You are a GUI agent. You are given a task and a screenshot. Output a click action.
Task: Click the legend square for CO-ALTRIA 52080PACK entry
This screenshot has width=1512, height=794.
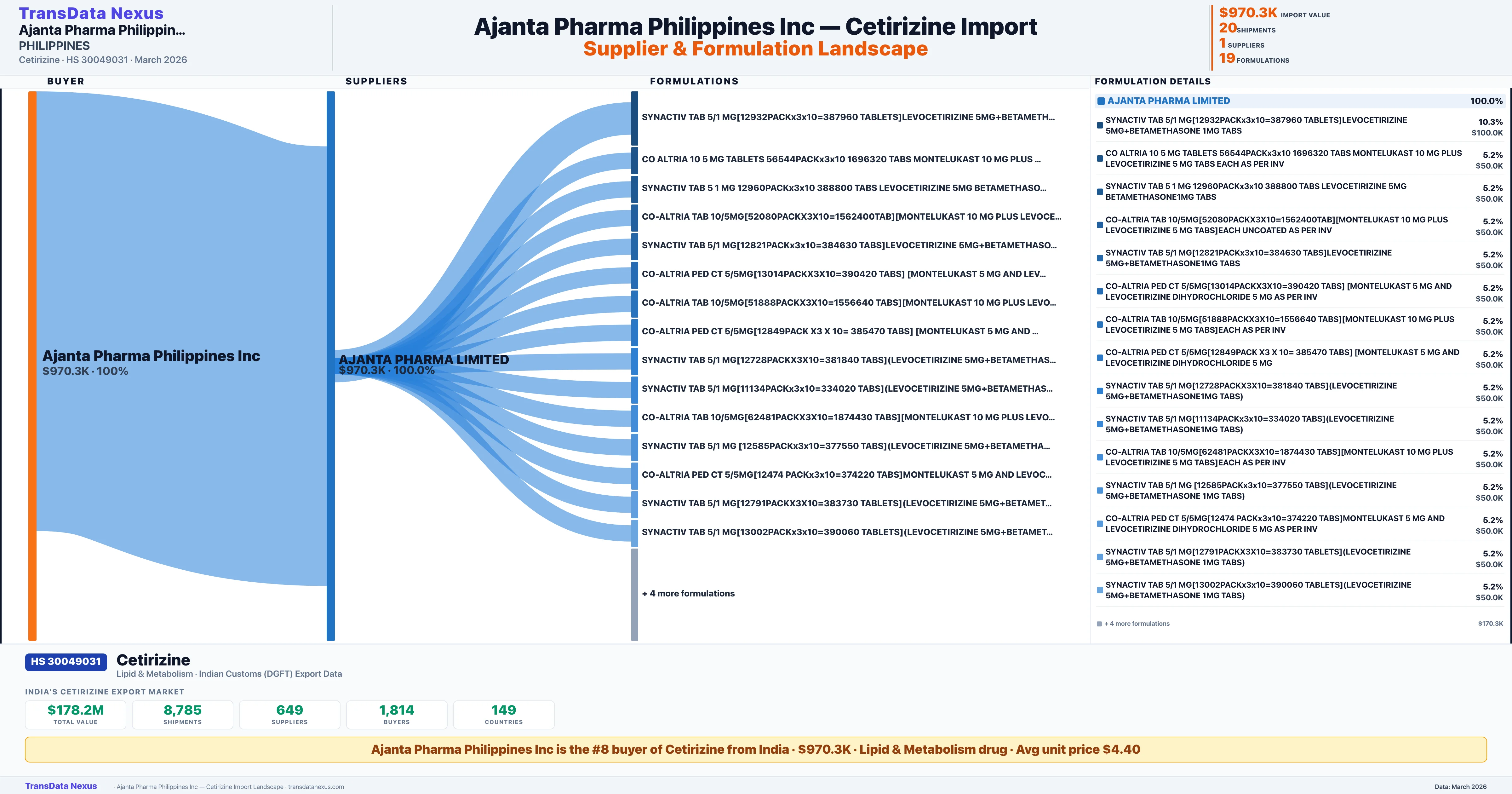[1100, 225]
